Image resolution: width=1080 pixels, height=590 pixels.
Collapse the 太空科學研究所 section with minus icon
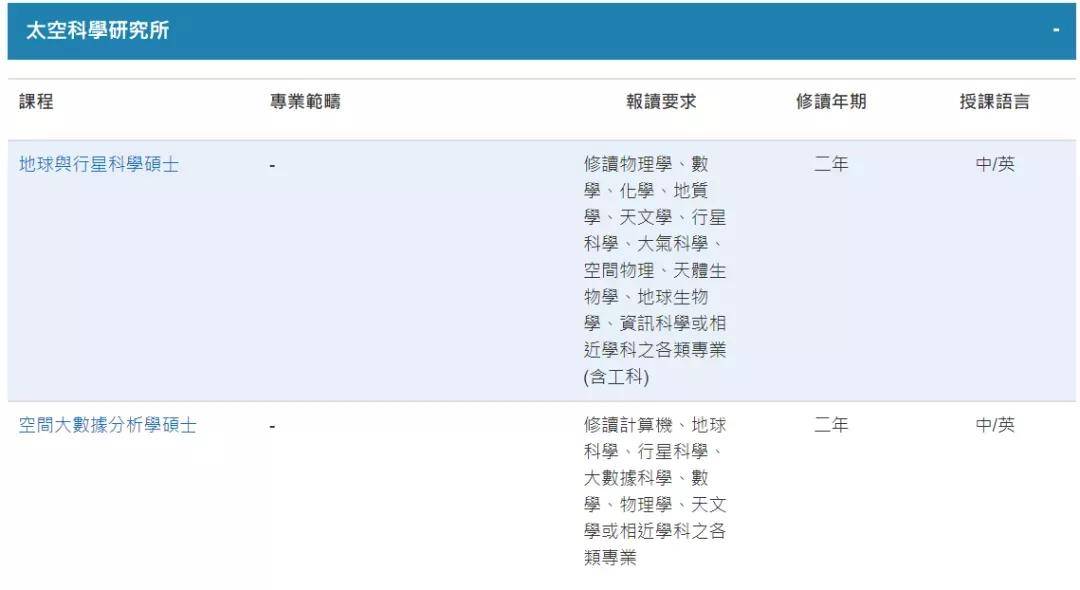click(1056, 31)
